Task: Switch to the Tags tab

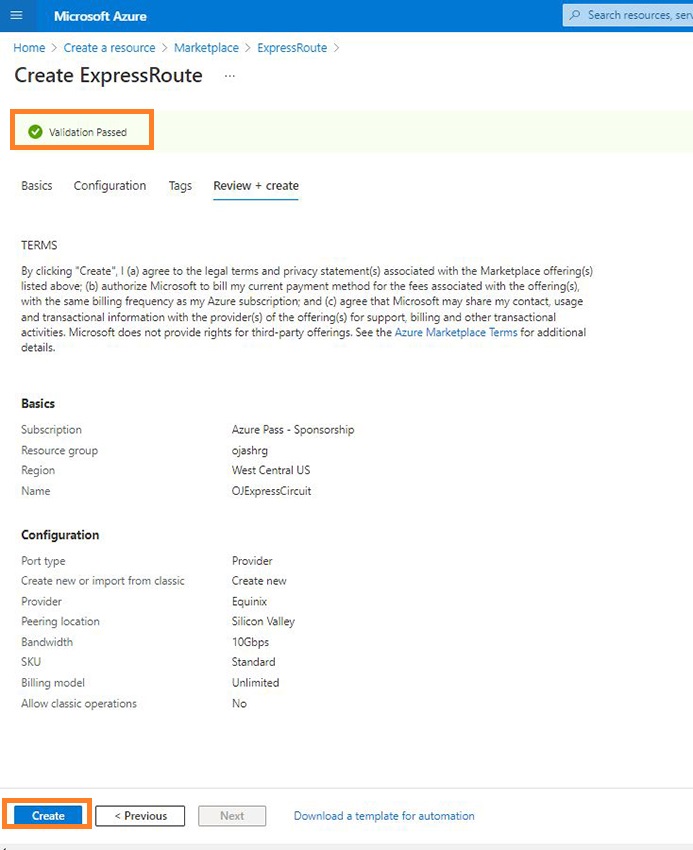Action: tap(180, 186)
